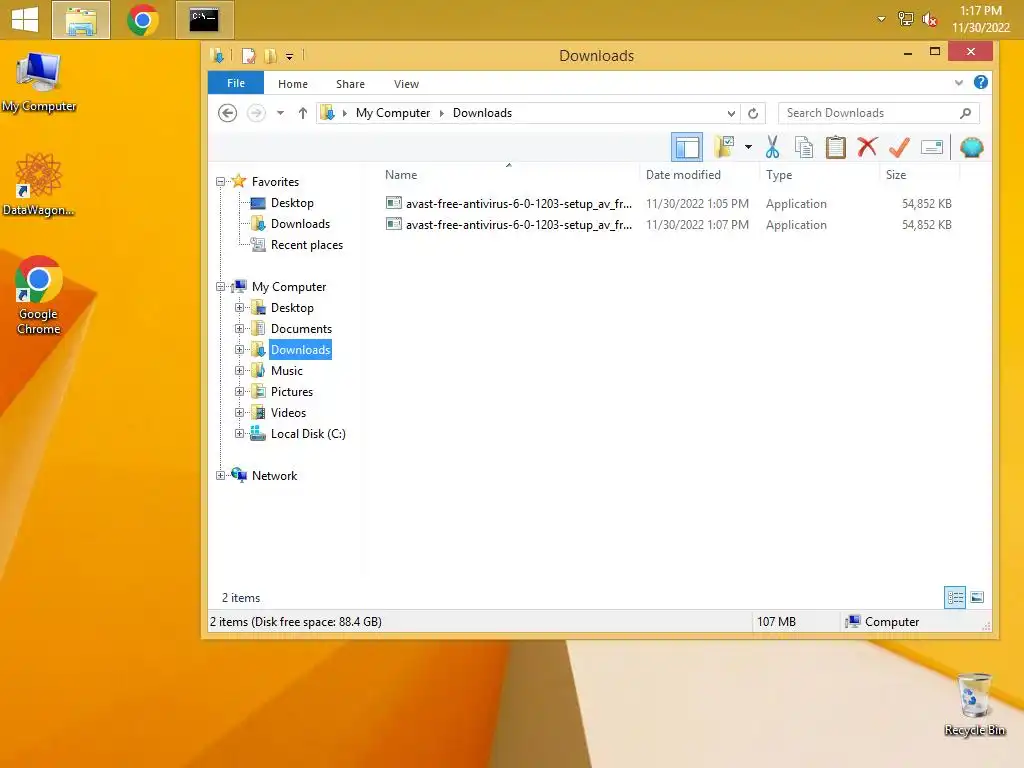Open the recent locations dropdown arrow
The height and width of the screenshot is (768, 1024).
280,113
